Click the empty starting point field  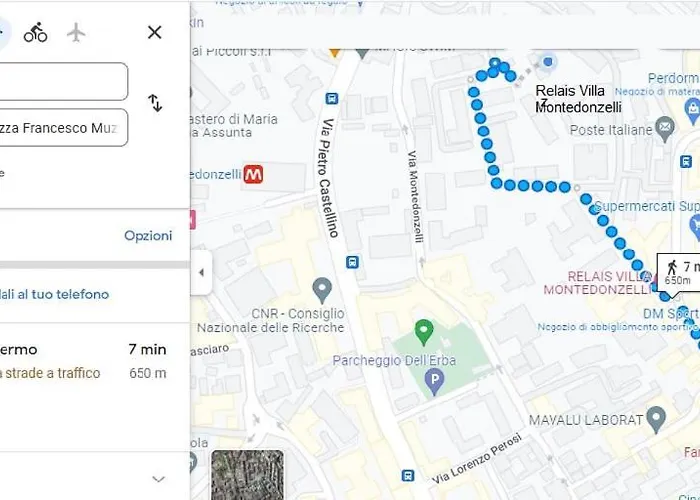point(63,81)
